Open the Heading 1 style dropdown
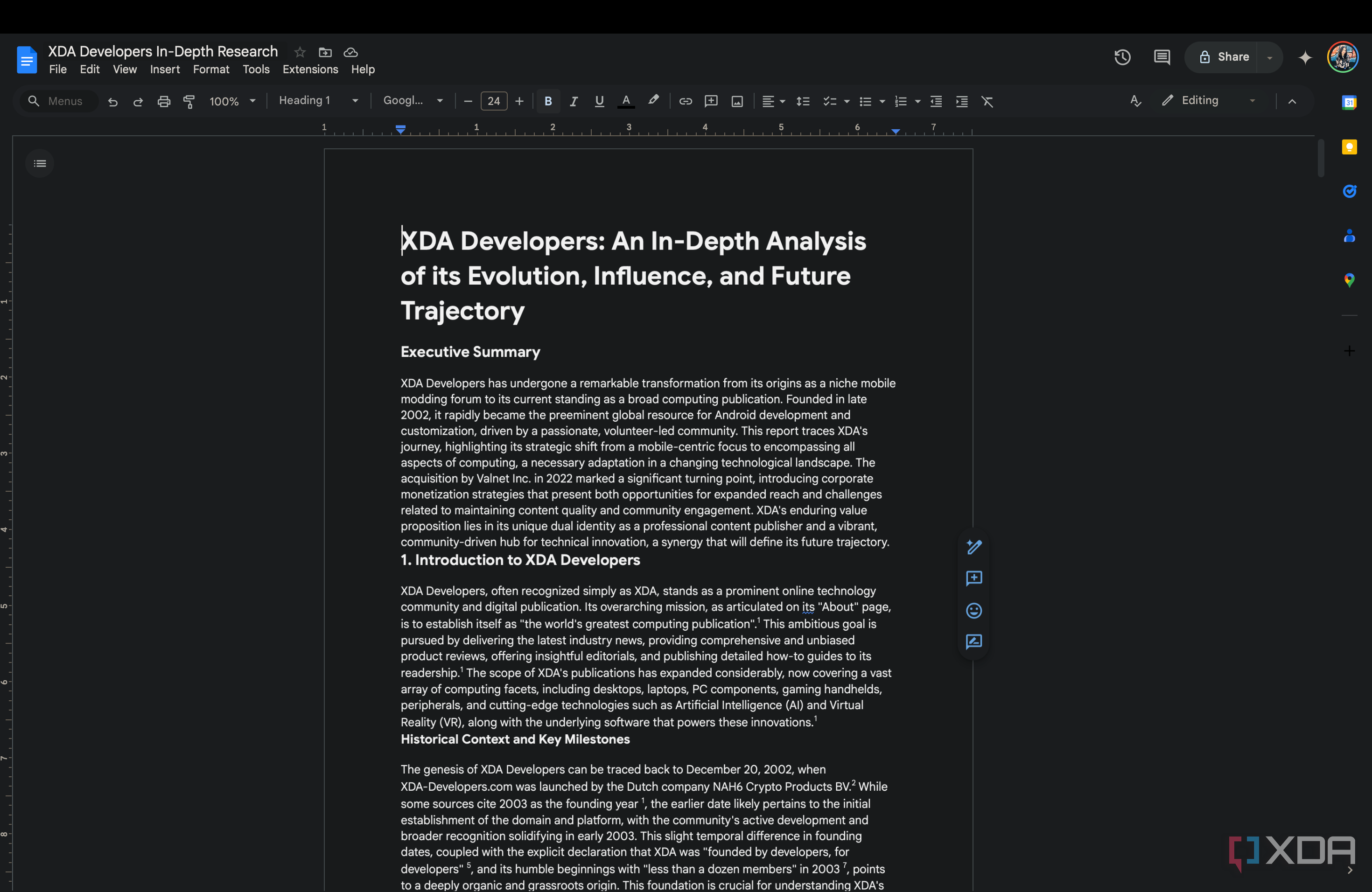The image size is (1372, 892). 319,101
